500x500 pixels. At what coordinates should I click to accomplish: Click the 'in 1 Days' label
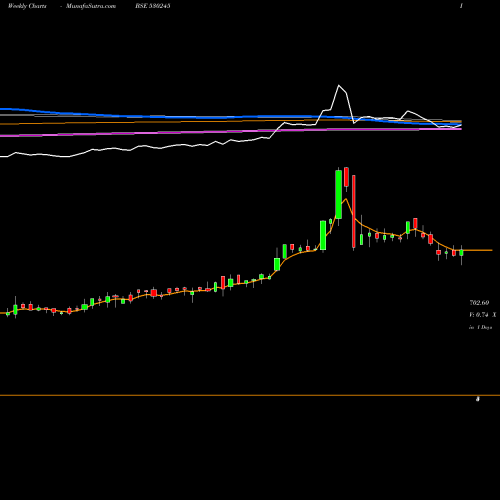[481, 327]
